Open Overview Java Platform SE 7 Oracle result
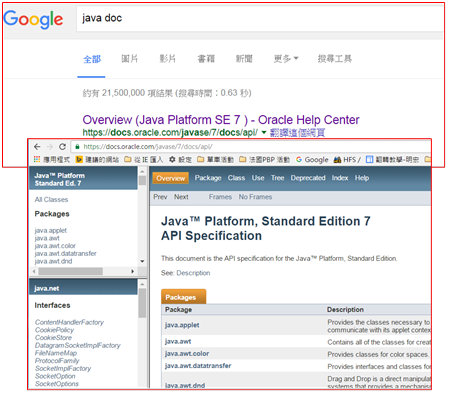Screen dimensions: 449x394 pos(221,120)
